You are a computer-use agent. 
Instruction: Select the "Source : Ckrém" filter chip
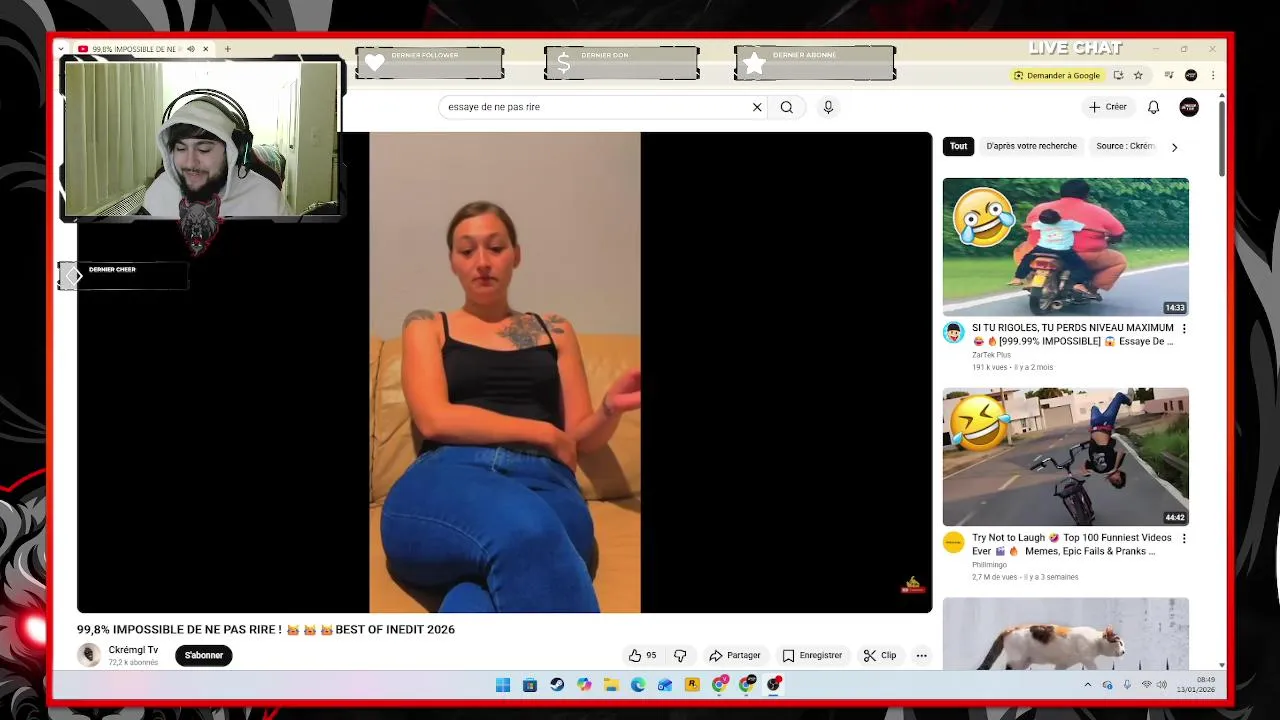click(x=1125, y=146)
